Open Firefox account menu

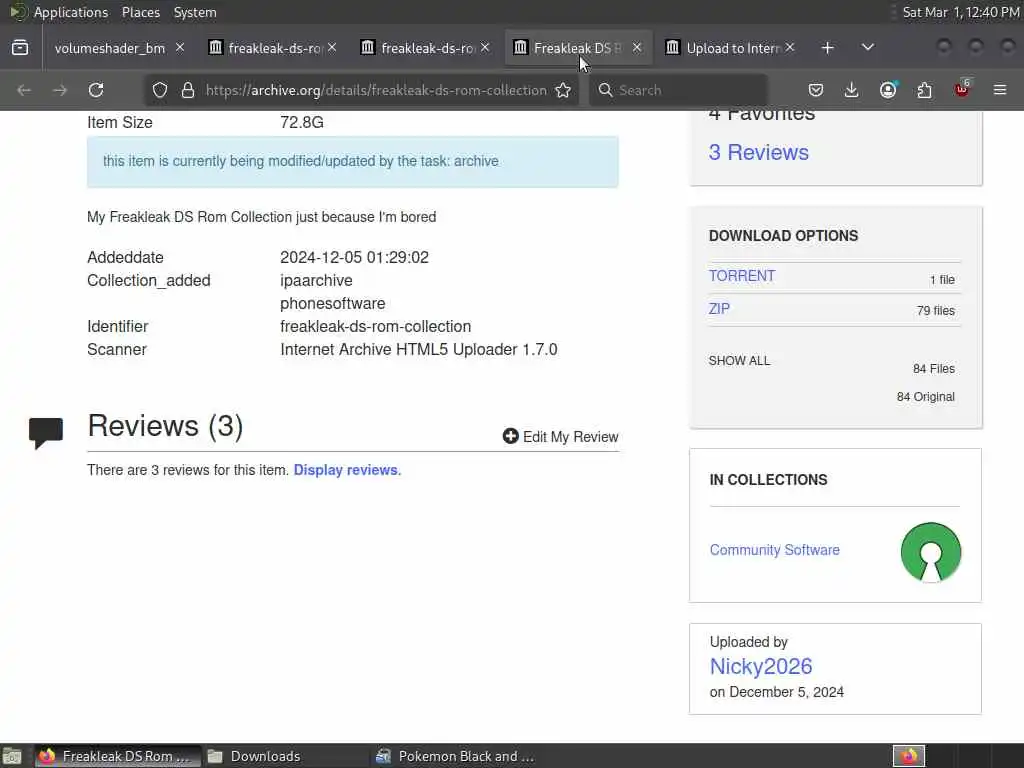(888, 90)
